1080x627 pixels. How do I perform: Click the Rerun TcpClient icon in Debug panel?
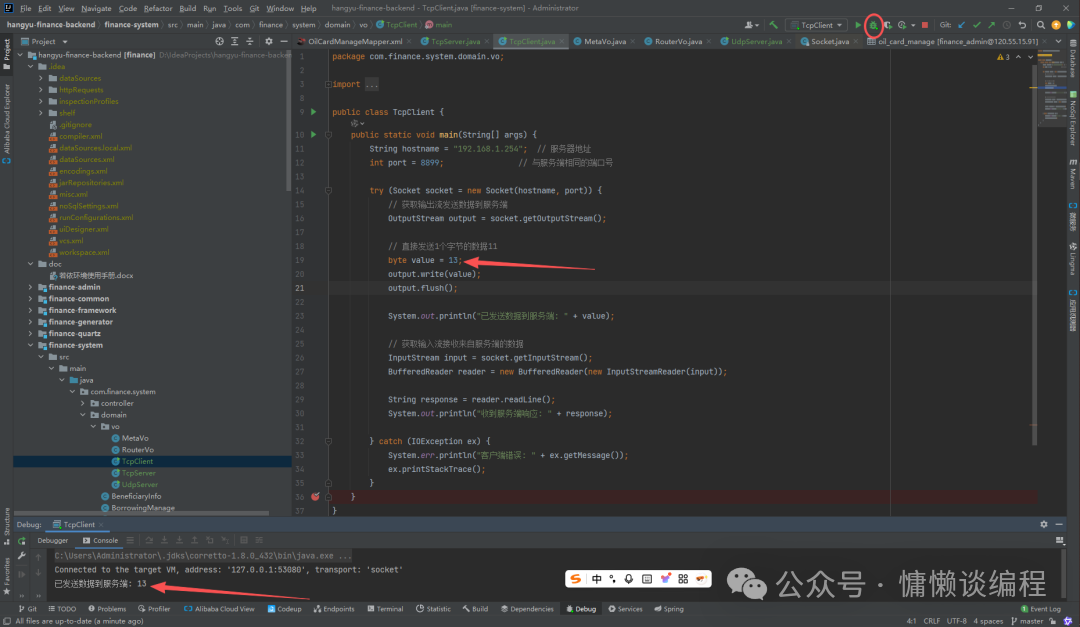click(x=21, y=541)
